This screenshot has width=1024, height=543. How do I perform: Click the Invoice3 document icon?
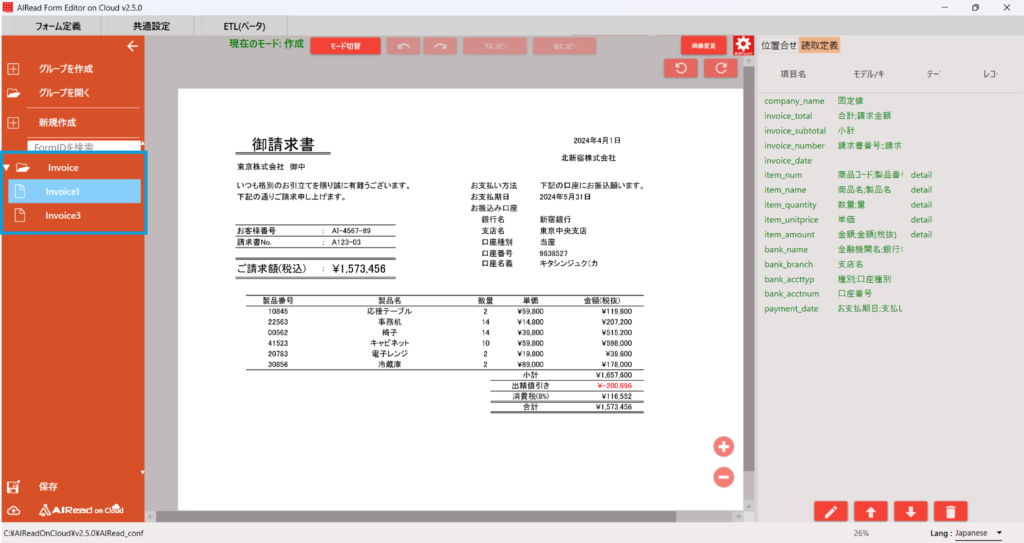pyautogui.click(x=20, y=215)
